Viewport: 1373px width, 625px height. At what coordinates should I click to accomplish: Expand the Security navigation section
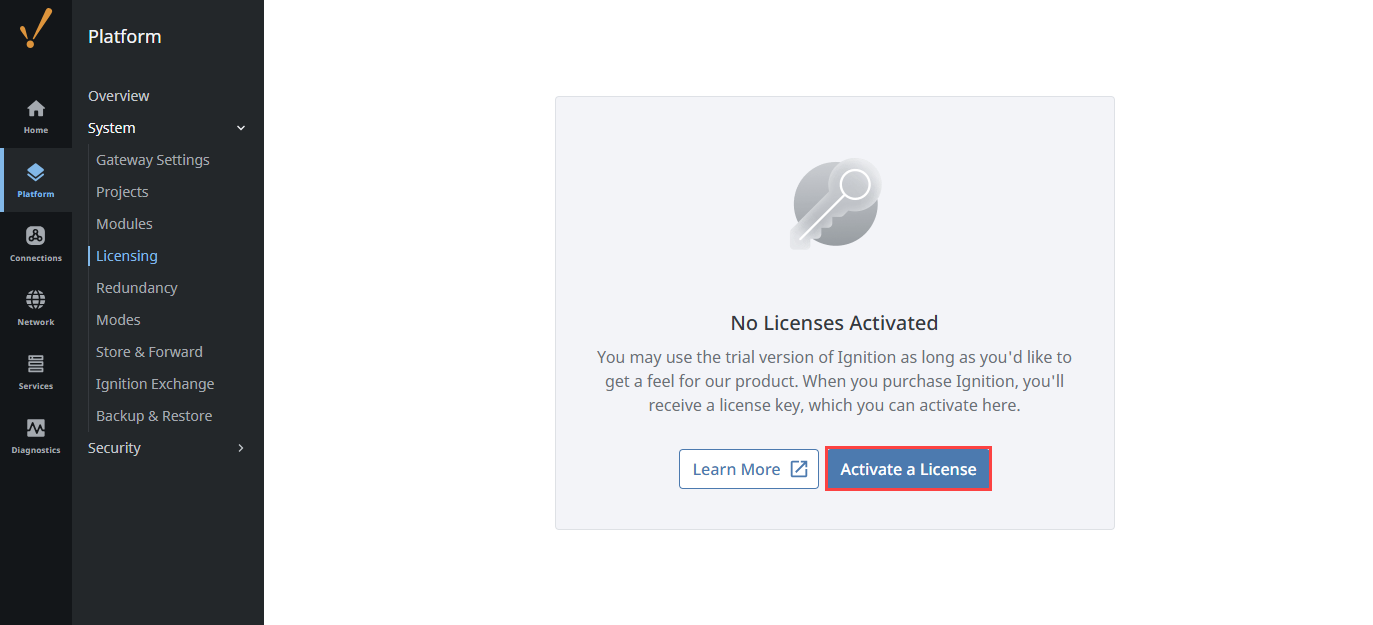(x=240, y=448)
